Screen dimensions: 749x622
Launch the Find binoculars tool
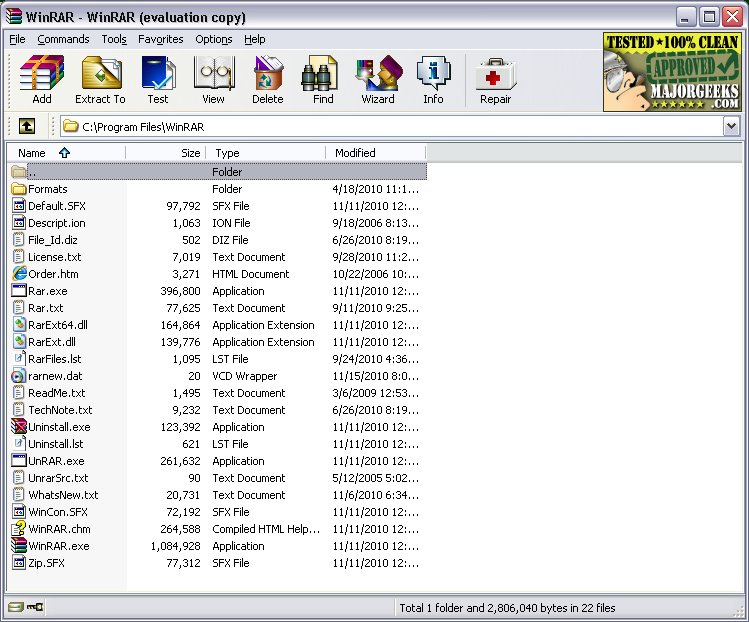click(323, 79)
